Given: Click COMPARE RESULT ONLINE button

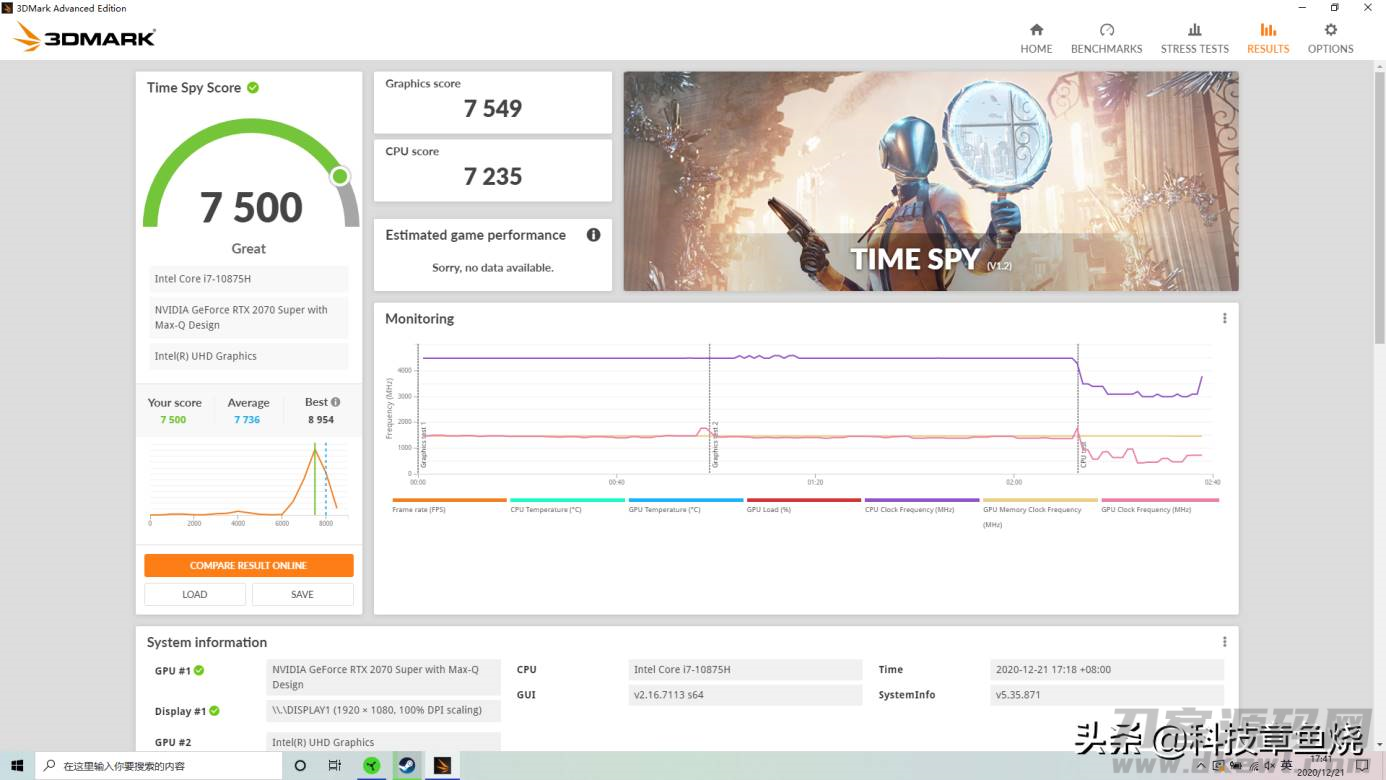Looking at the screenshot, I should [249, 565].
